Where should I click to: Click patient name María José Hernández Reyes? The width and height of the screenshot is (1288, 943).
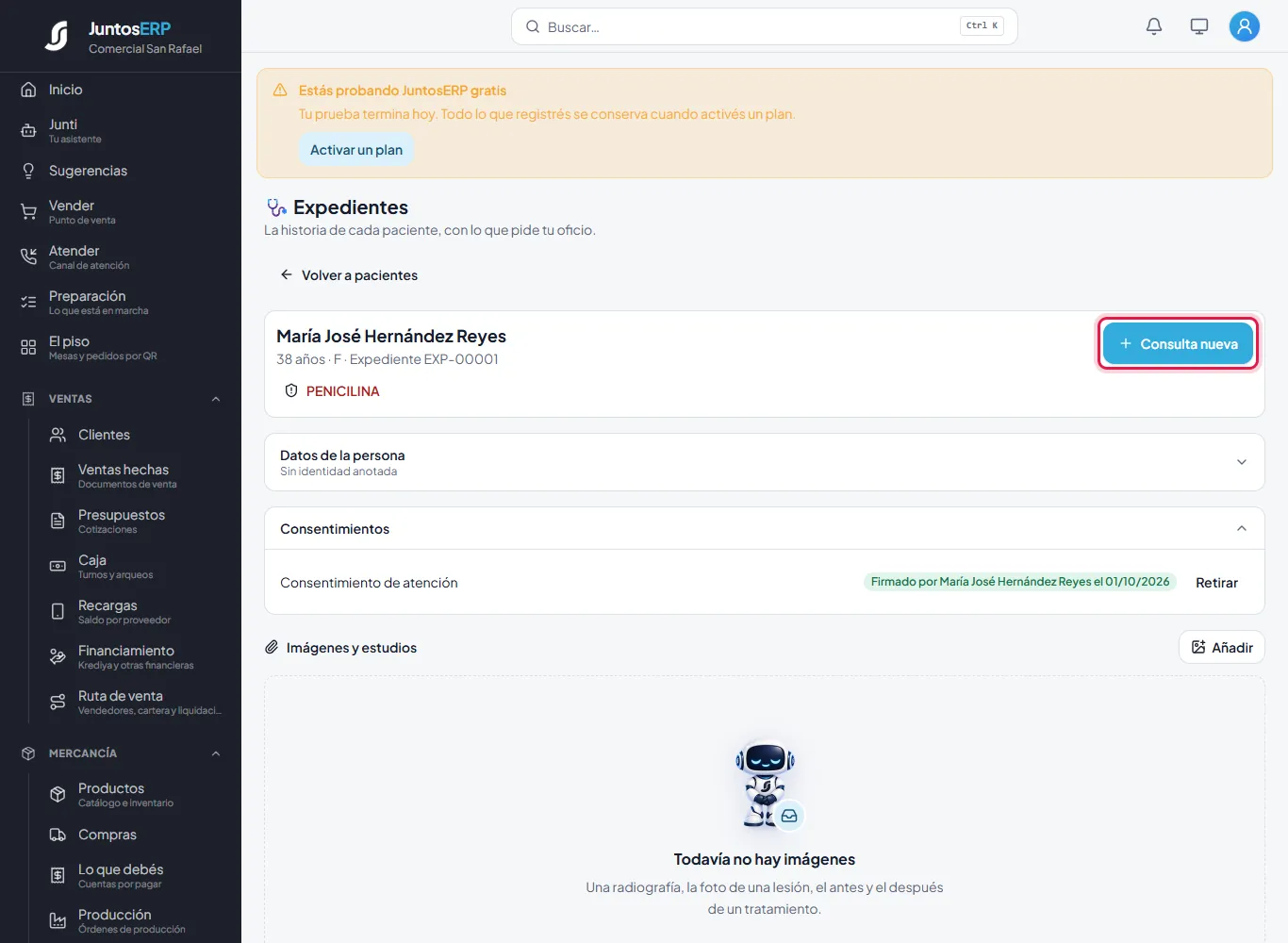click(391, 337)
